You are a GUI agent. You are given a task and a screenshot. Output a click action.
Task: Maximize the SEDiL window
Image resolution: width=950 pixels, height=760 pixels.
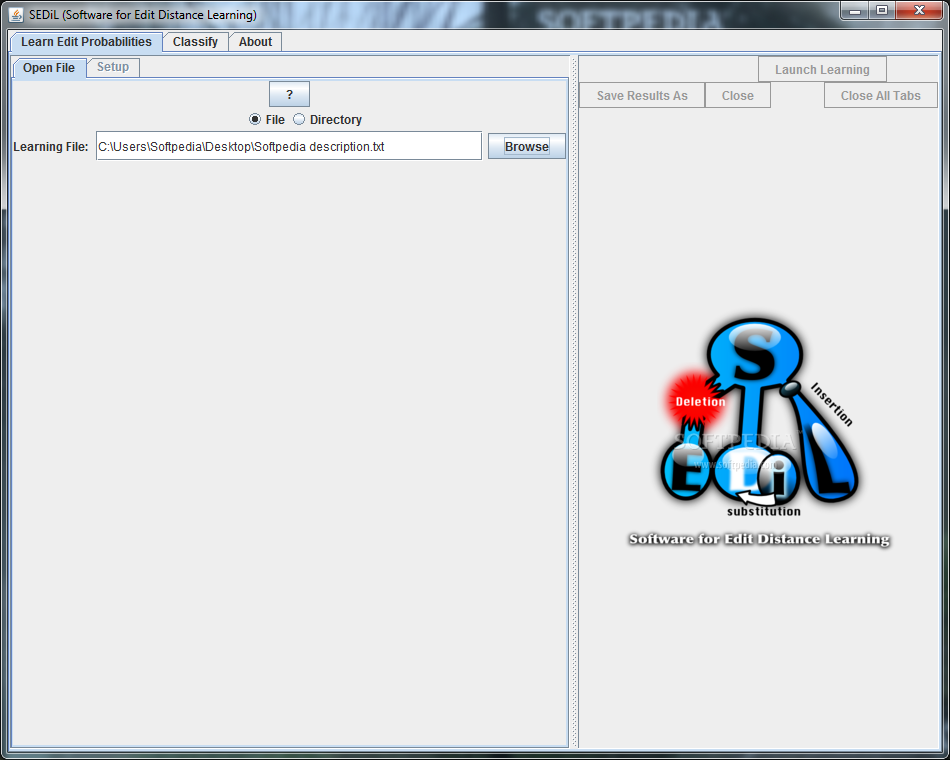click(x=882, y=10)
